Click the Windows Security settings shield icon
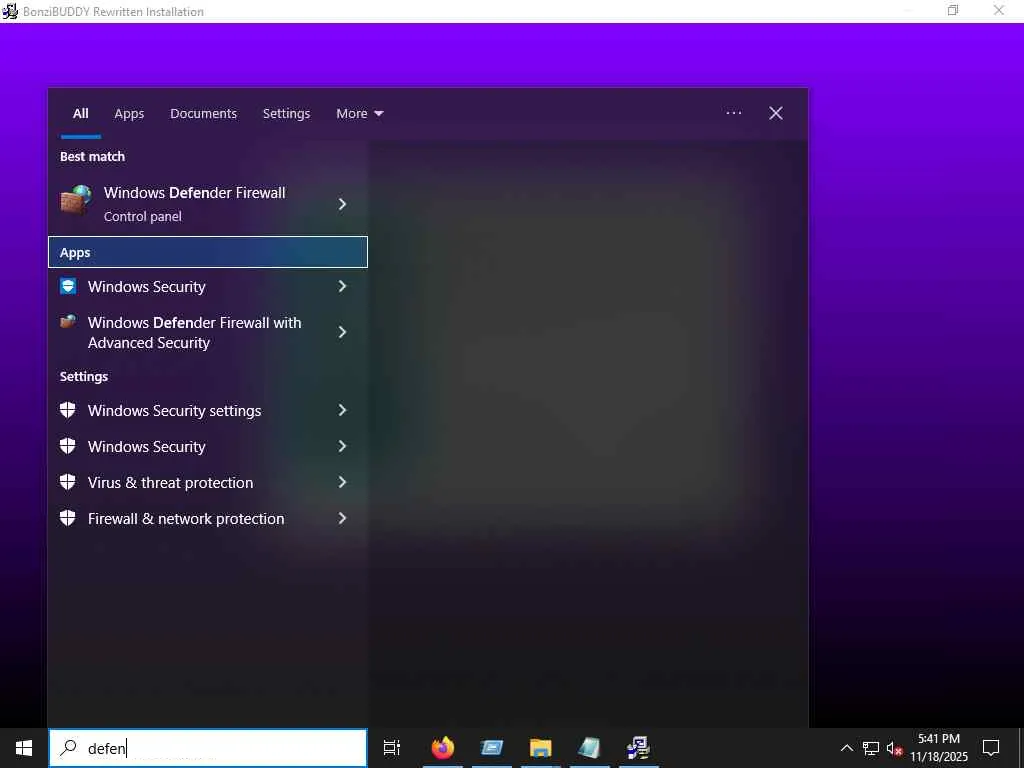The height and width of the screenshot is (768, 1024). click(68, 410)
